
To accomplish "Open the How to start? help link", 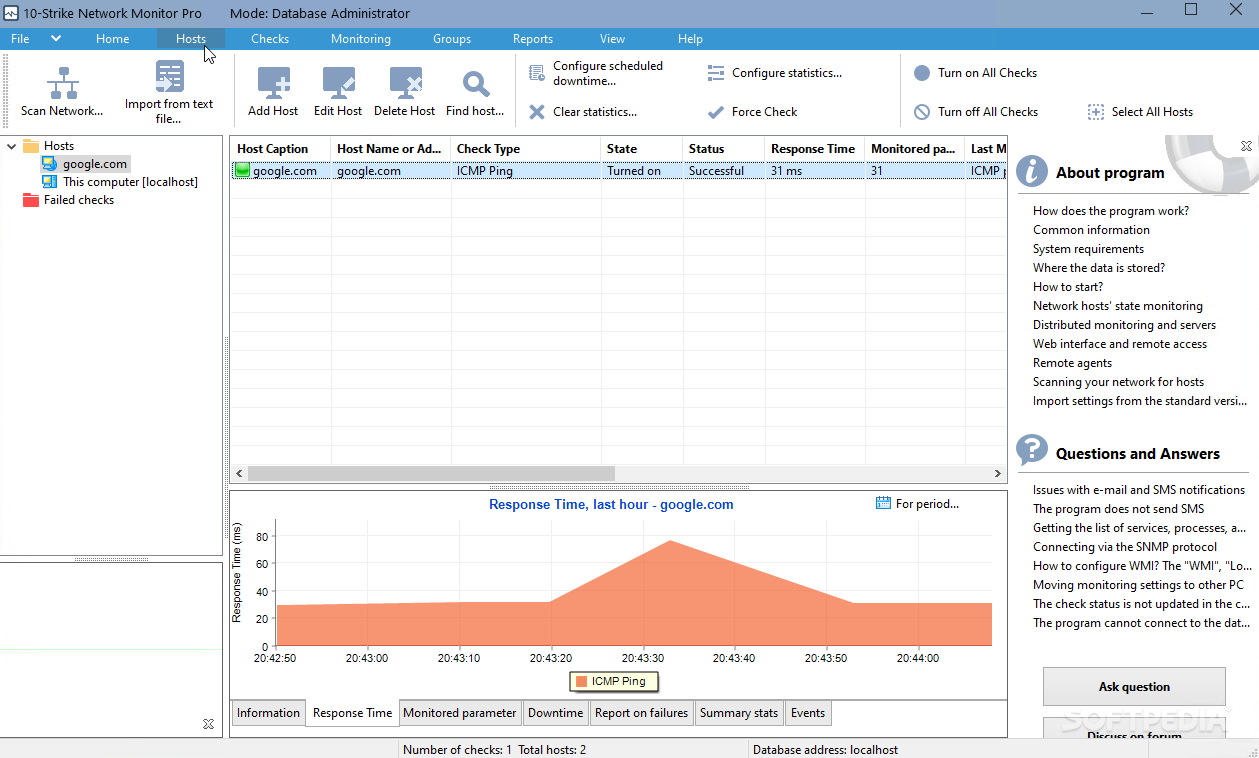I will coord(1068,287).
